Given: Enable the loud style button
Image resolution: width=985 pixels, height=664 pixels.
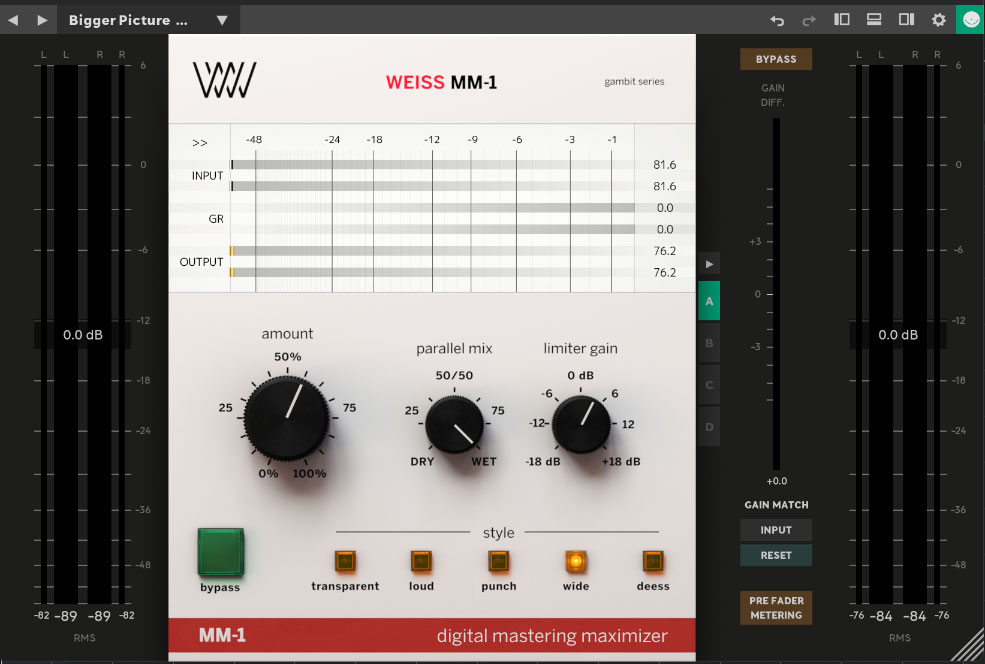Looking at the screenshot, I should click(421, 560).
